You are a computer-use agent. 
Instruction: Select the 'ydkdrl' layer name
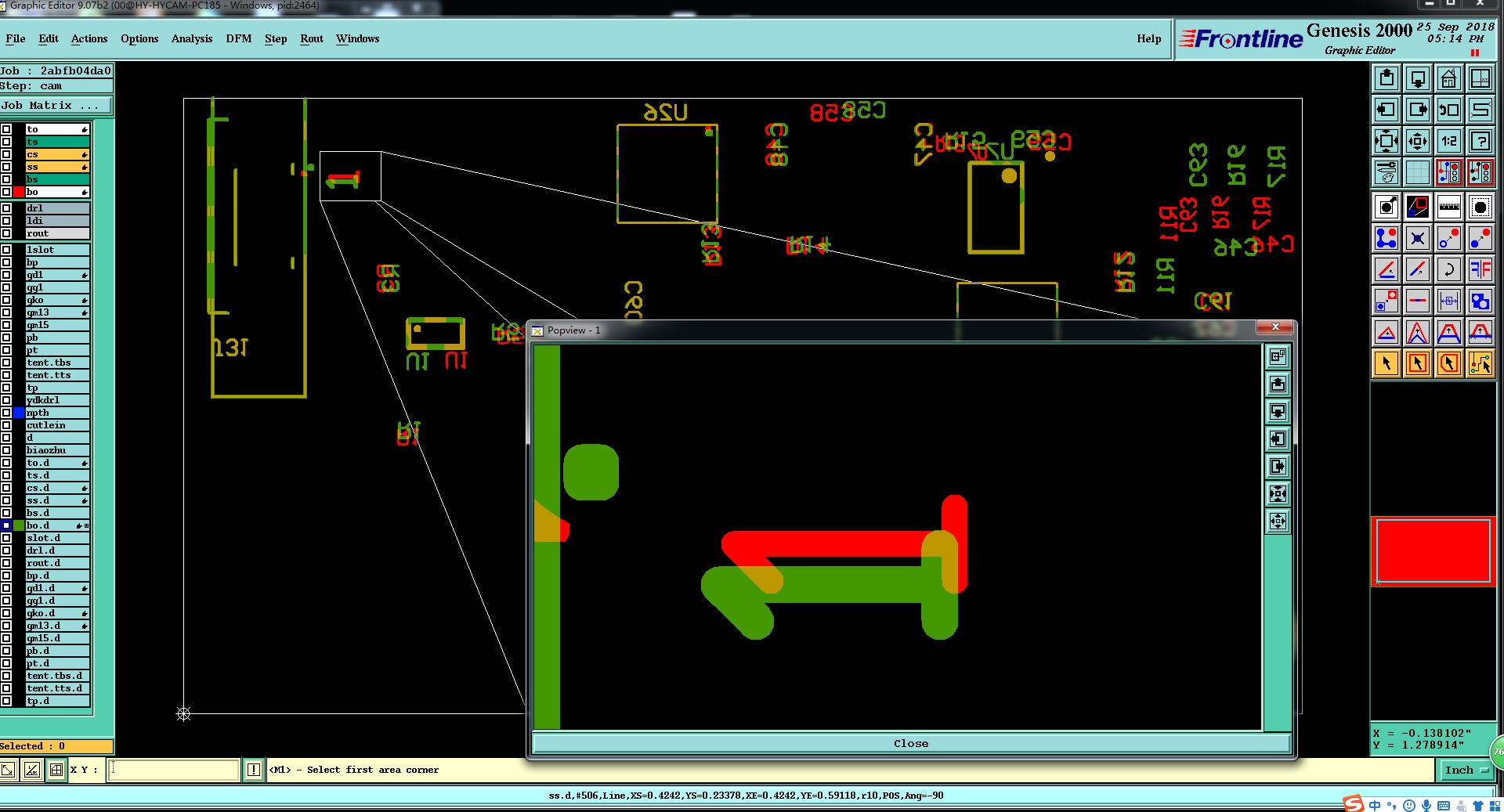click(57, 400)
